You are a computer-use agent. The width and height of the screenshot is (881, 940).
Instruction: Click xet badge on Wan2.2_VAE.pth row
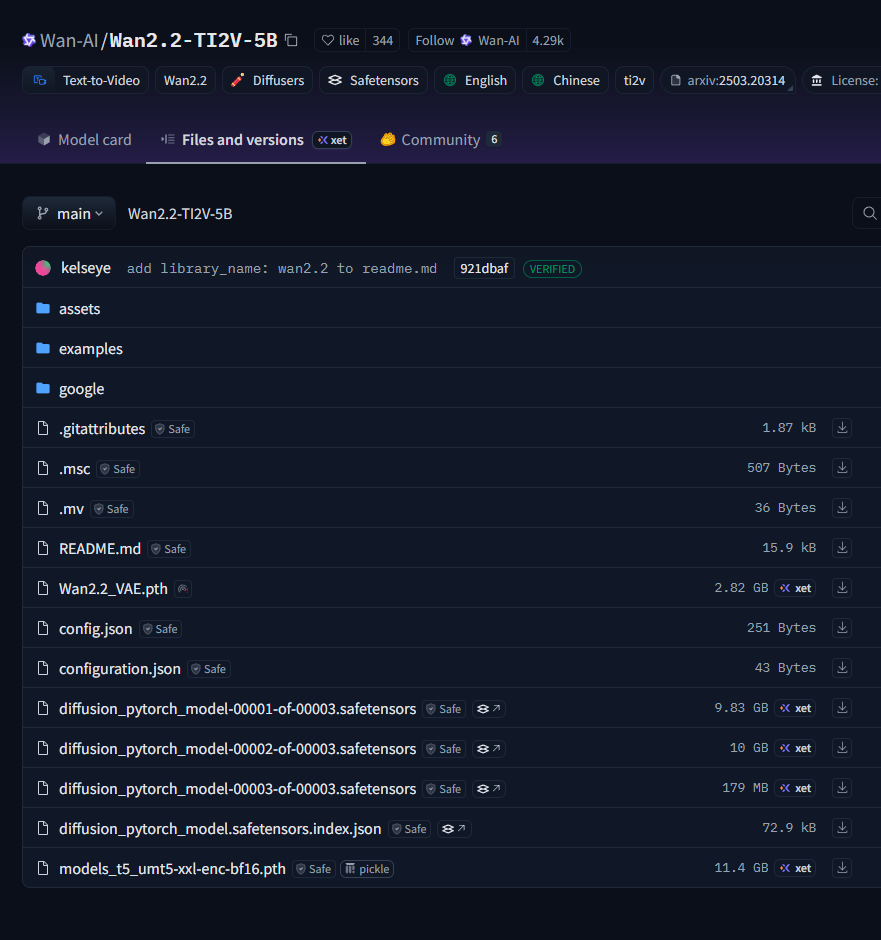coord(795,588)
